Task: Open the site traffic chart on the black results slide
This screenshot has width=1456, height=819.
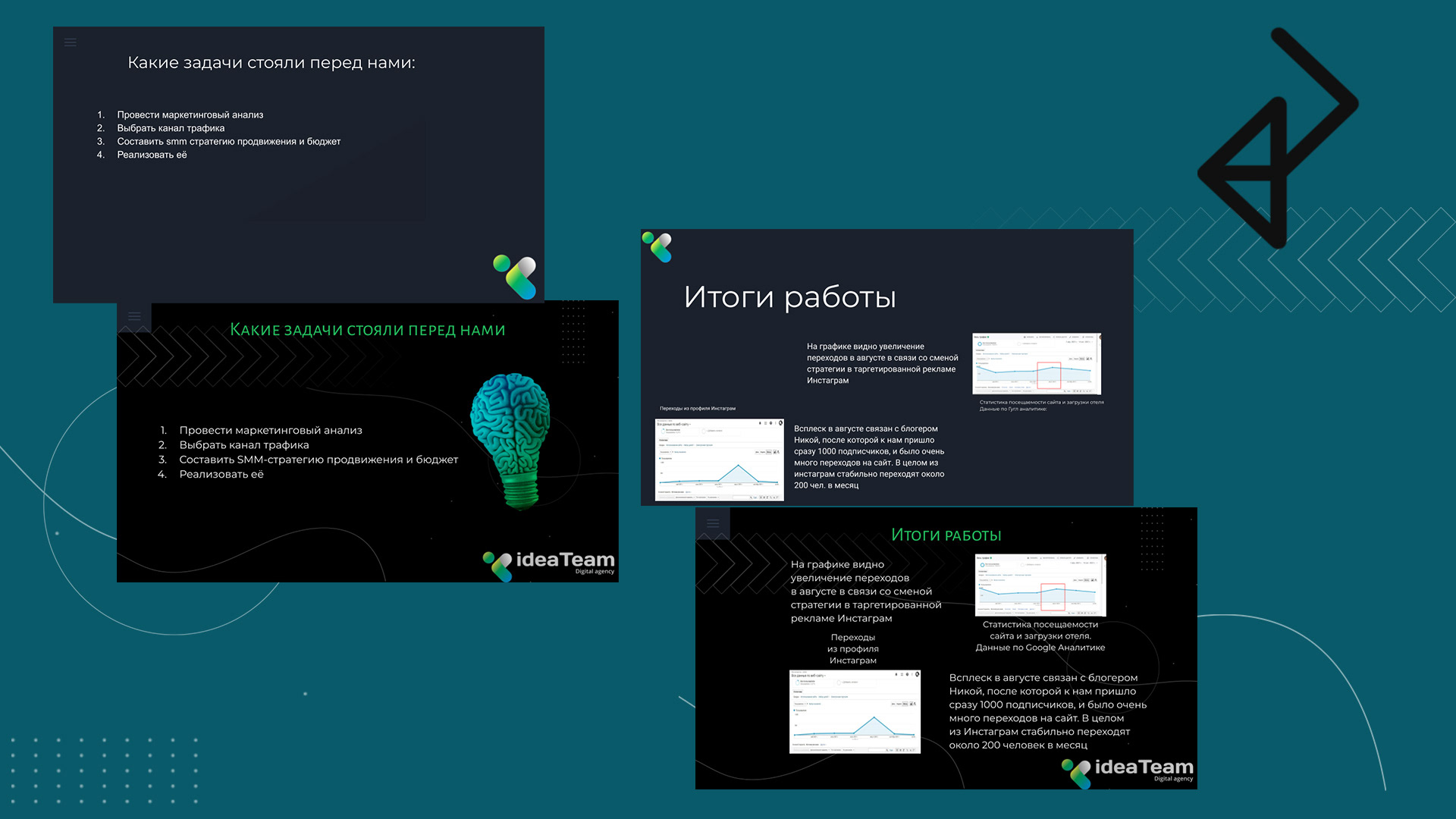Action: (1040, 585)
